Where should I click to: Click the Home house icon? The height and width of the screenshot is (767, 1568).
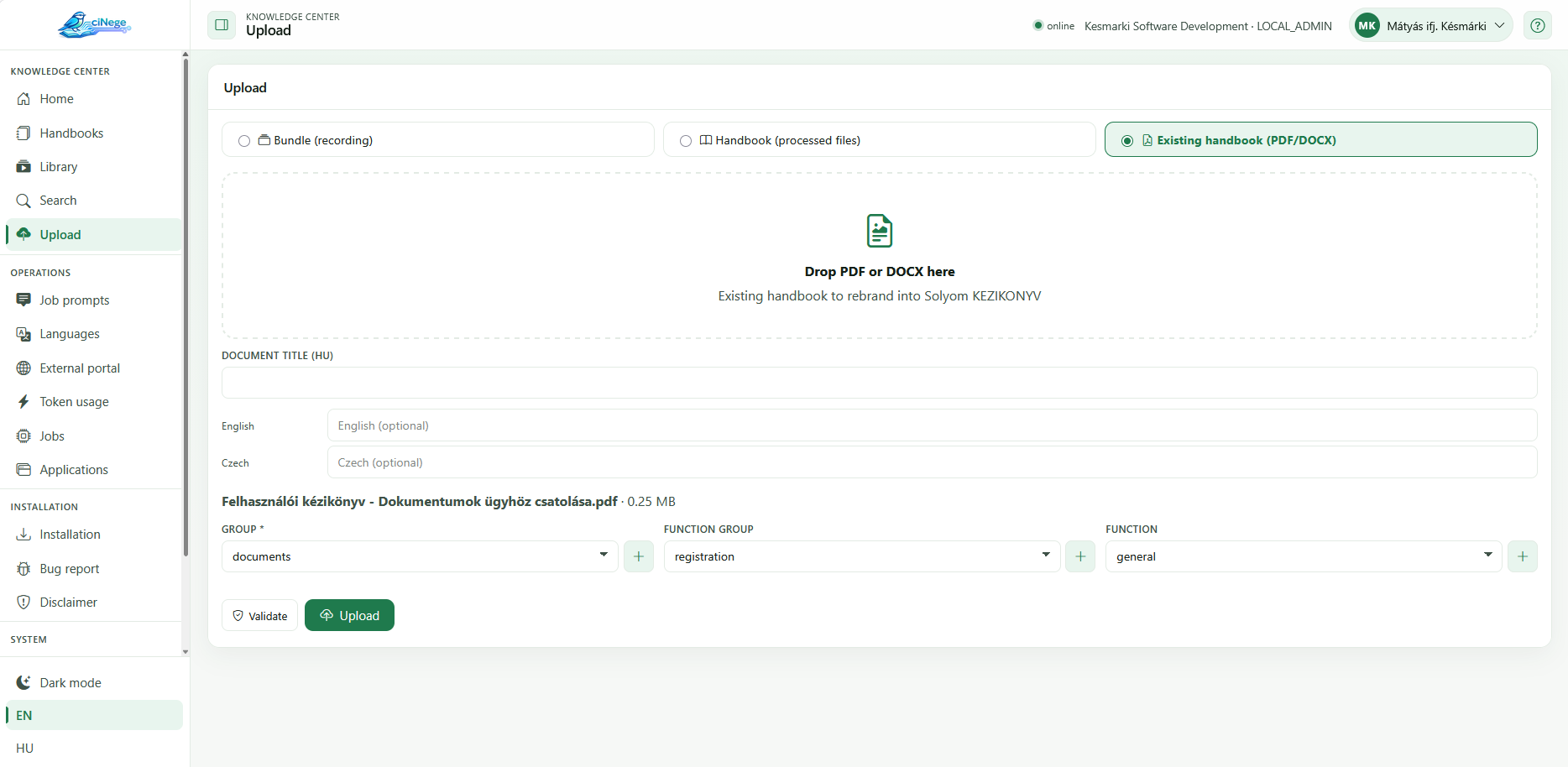24,99
